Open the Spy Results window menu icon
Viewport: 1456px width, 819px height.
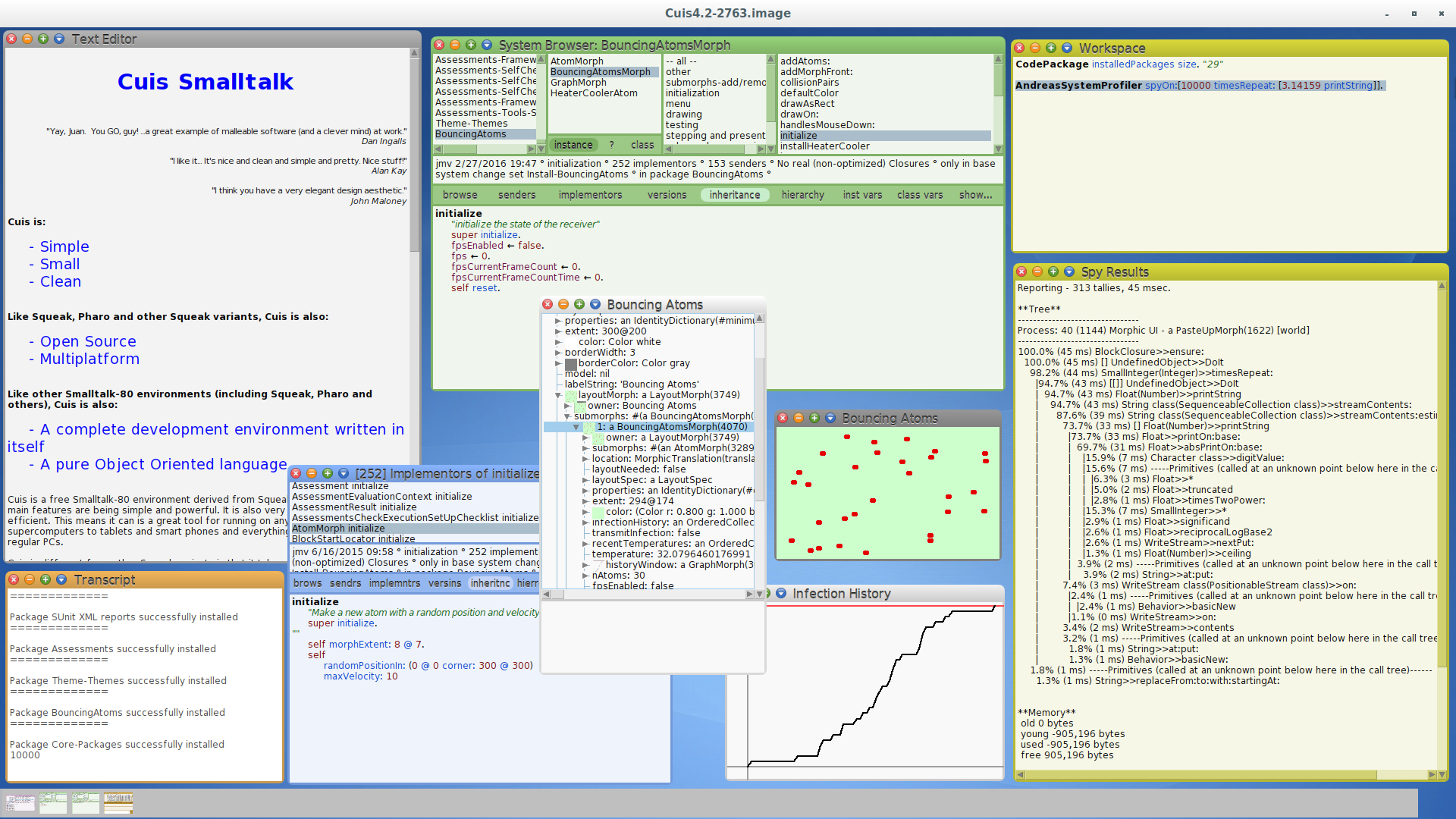(1069, 271)
